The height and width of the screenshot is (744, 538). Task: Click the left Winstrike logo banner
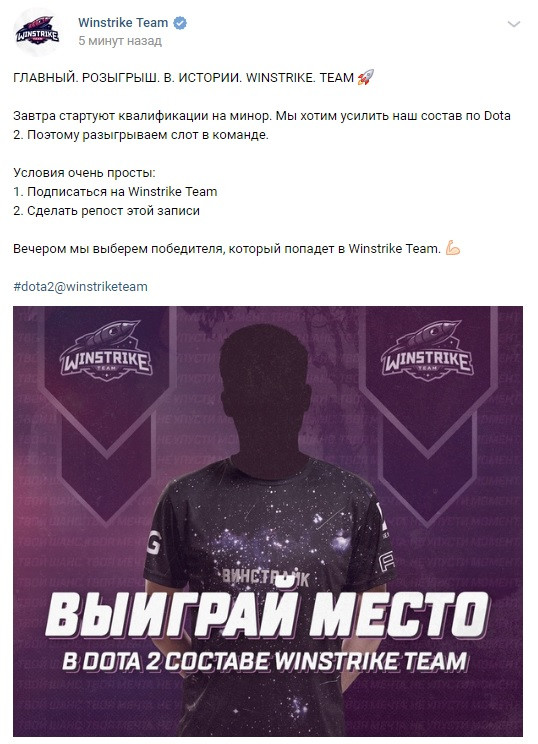coord(106,351)
